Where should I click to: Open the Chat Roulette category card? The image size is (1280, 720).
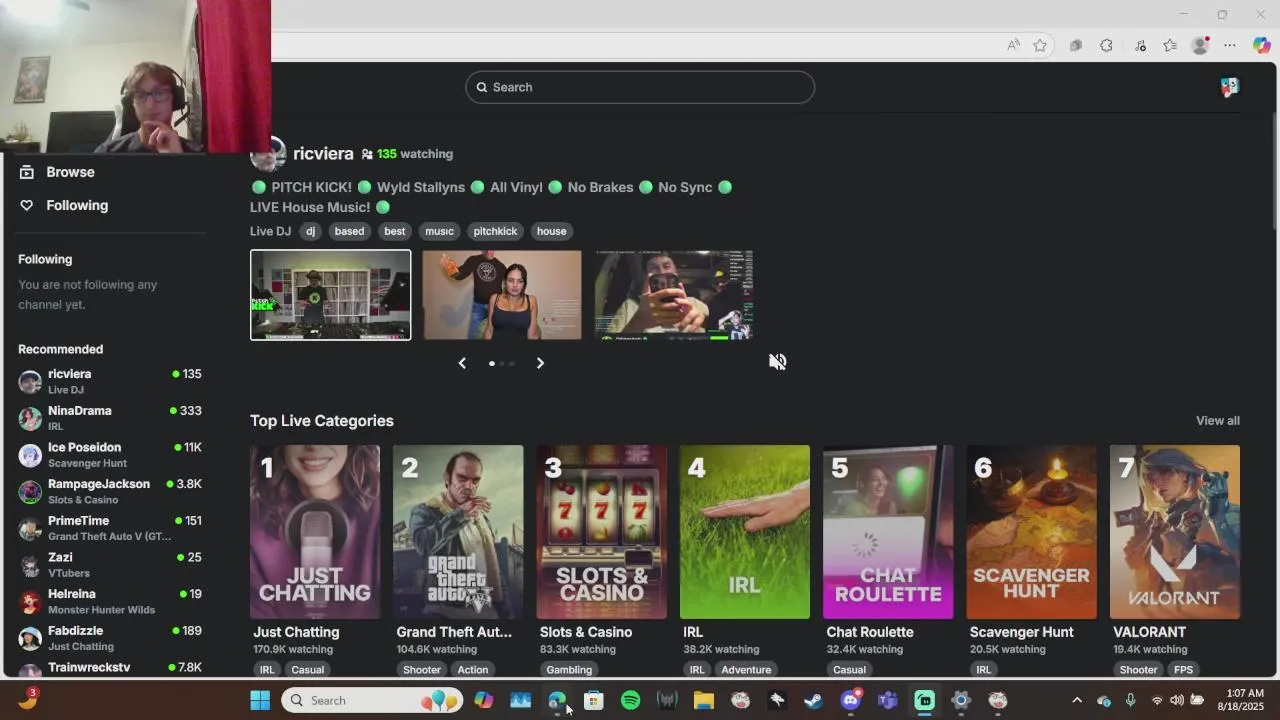(x=888, y=532)
